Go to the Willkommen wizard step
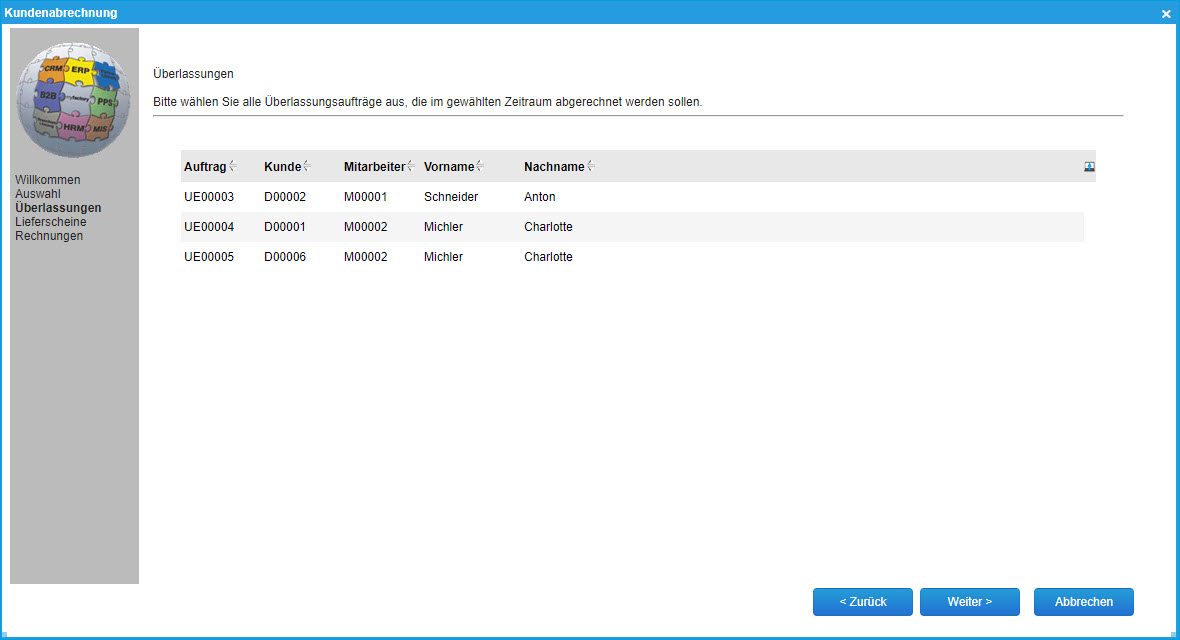Viewport: 1180px width, 640px height. (x=48, y=180)
